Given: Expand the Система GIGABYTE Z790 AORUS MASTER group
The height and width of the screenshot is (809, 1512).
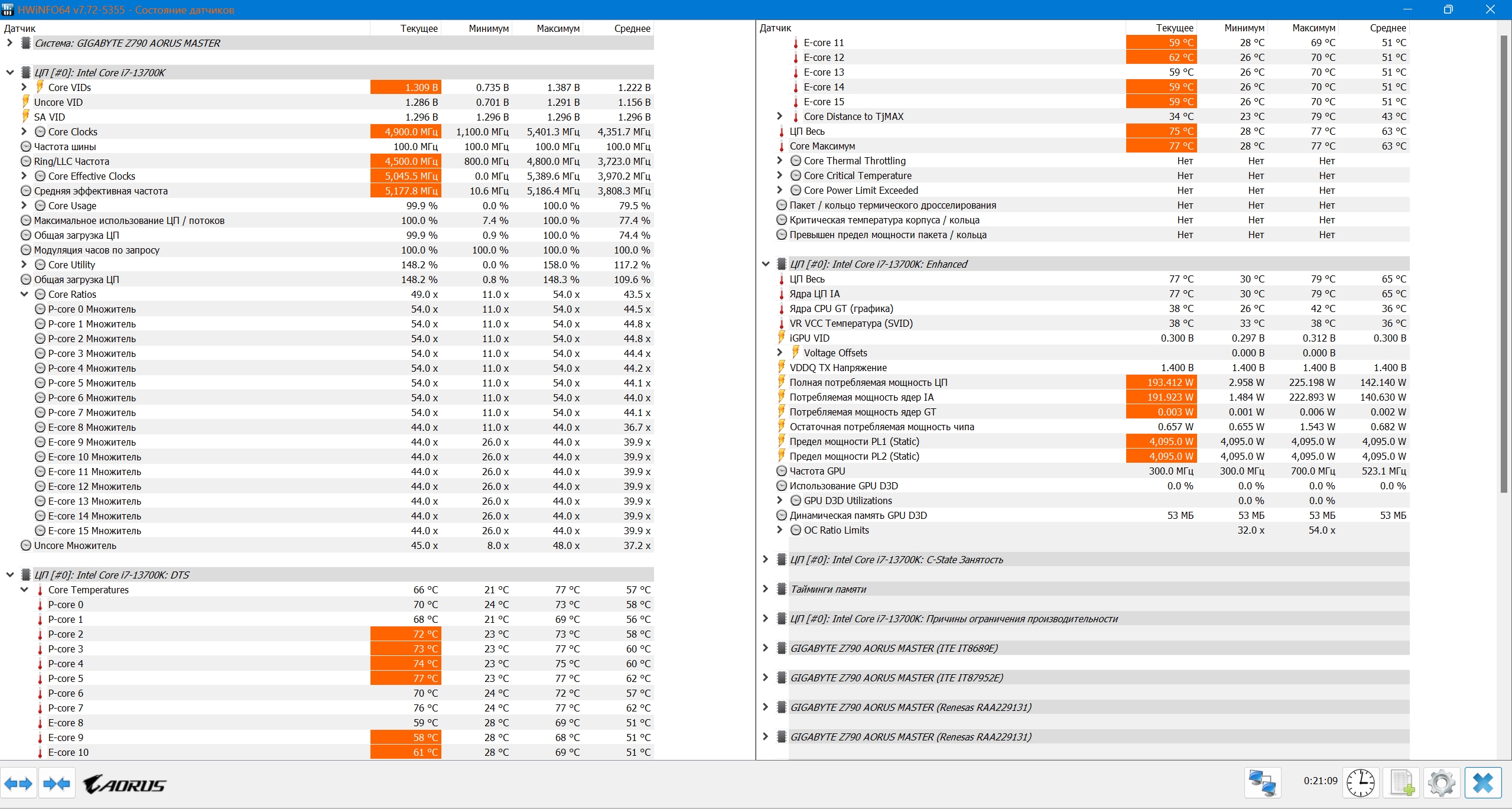Looking at the screenshot, I should [x=9, y=43].
